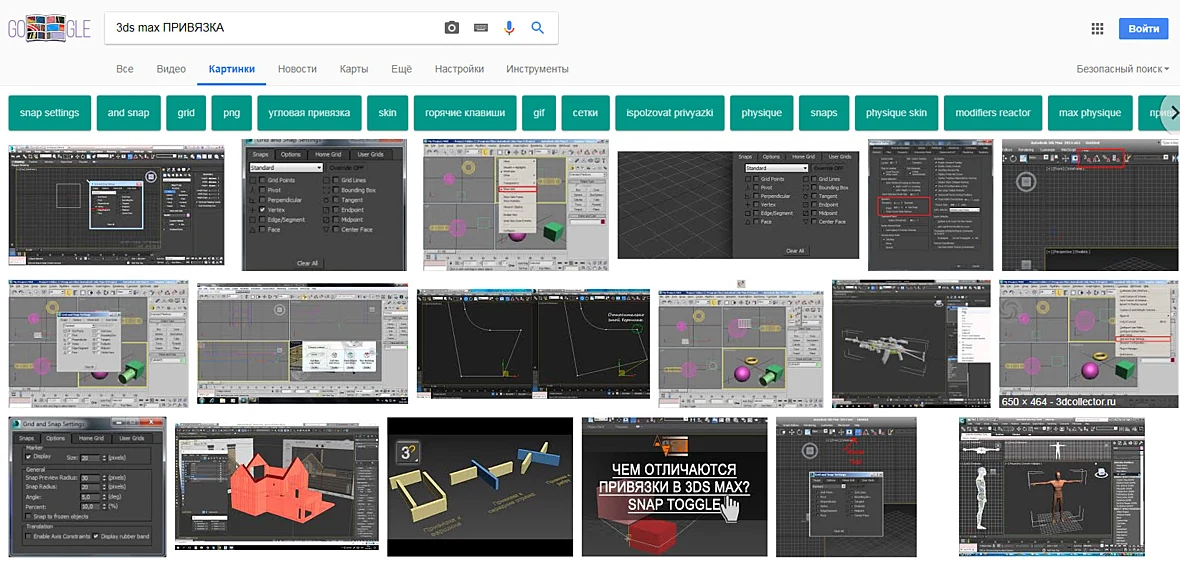Open wide dark grid snaps panel thumbnail
The width and height of the screenshot is (1180, 563).
point(739,204)
